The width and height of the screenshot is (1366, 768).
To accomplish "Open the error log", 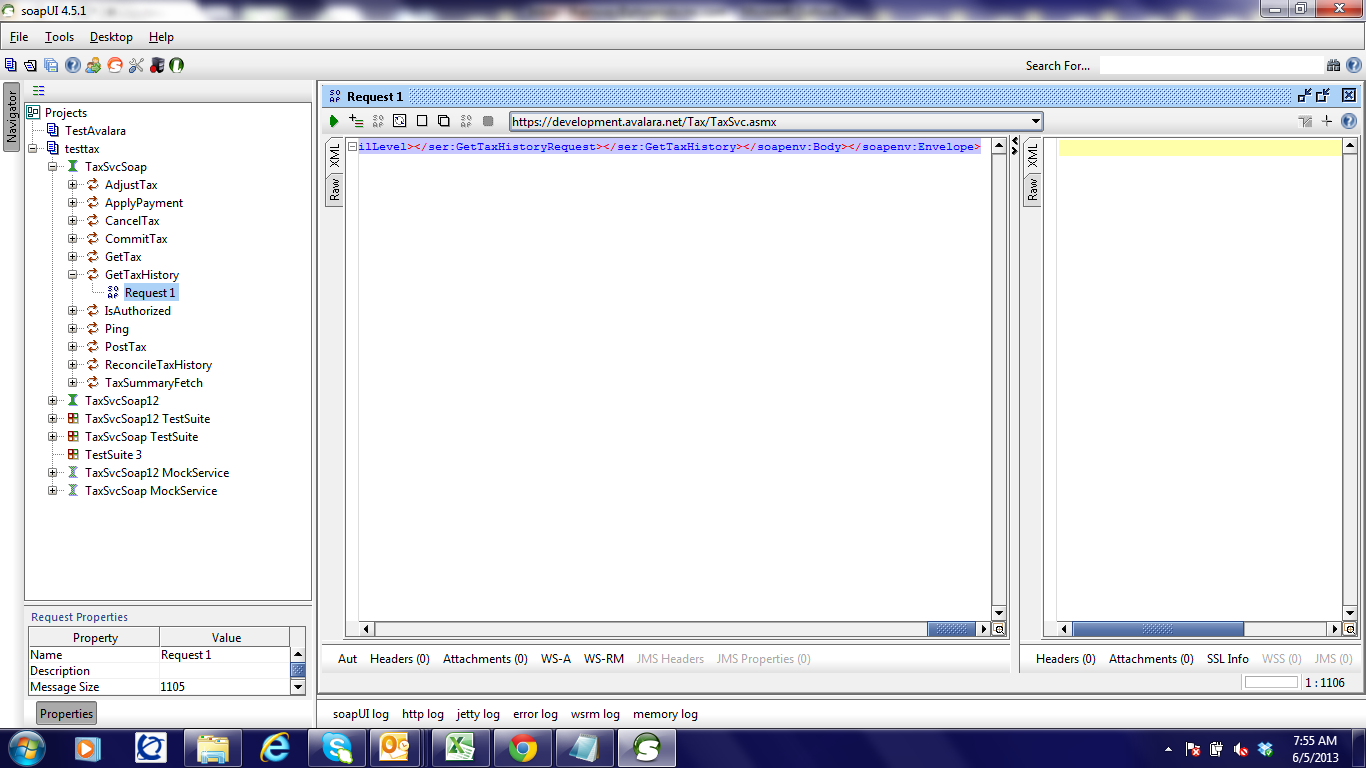I will pos(535,714).
